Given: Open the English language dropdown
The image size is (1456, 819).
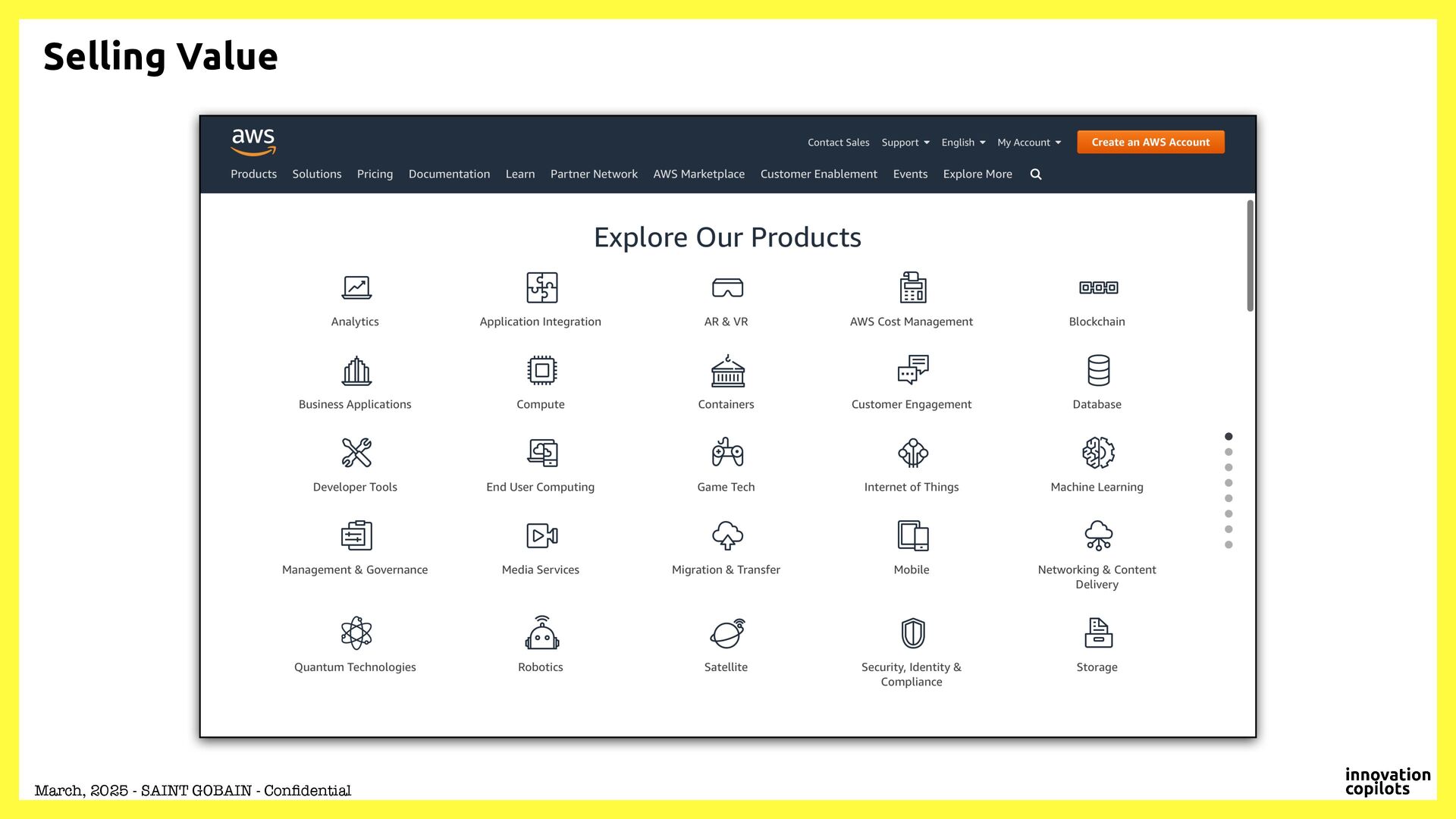Looking at the screenshot, I should tap(963, 143).
